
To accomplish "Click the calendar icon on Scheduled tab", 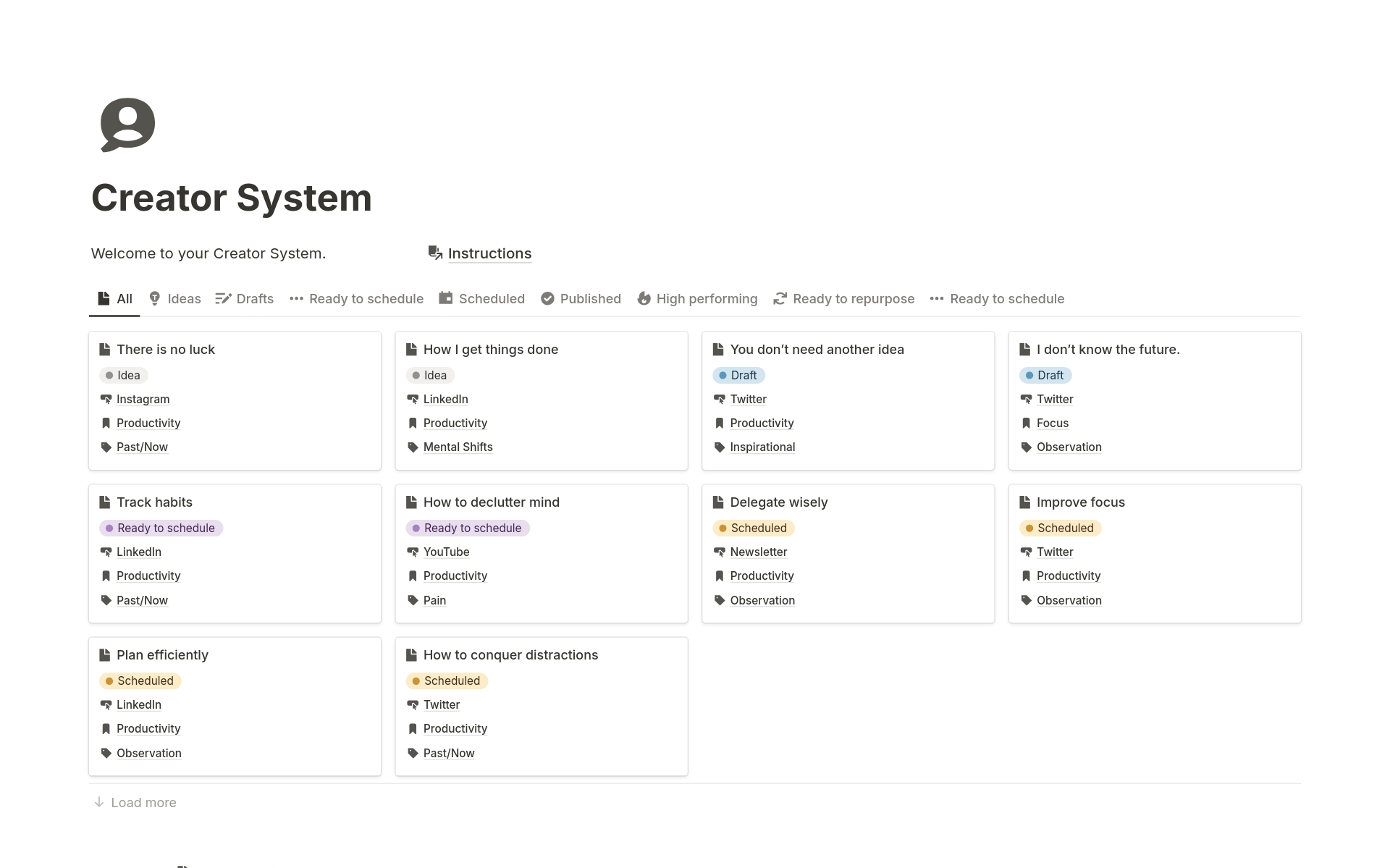I will 446,298.
